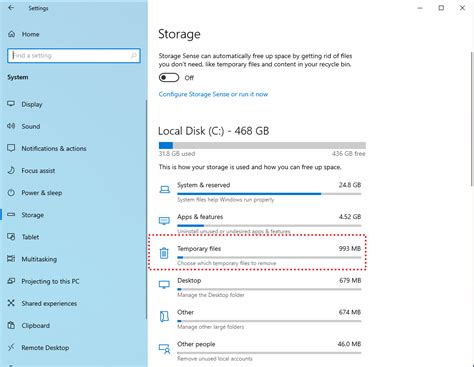Image resolution: width=474 pixels, height=367 pixels.
Task: Click the Find a setting search box
Action: click(x=74, y=55)
